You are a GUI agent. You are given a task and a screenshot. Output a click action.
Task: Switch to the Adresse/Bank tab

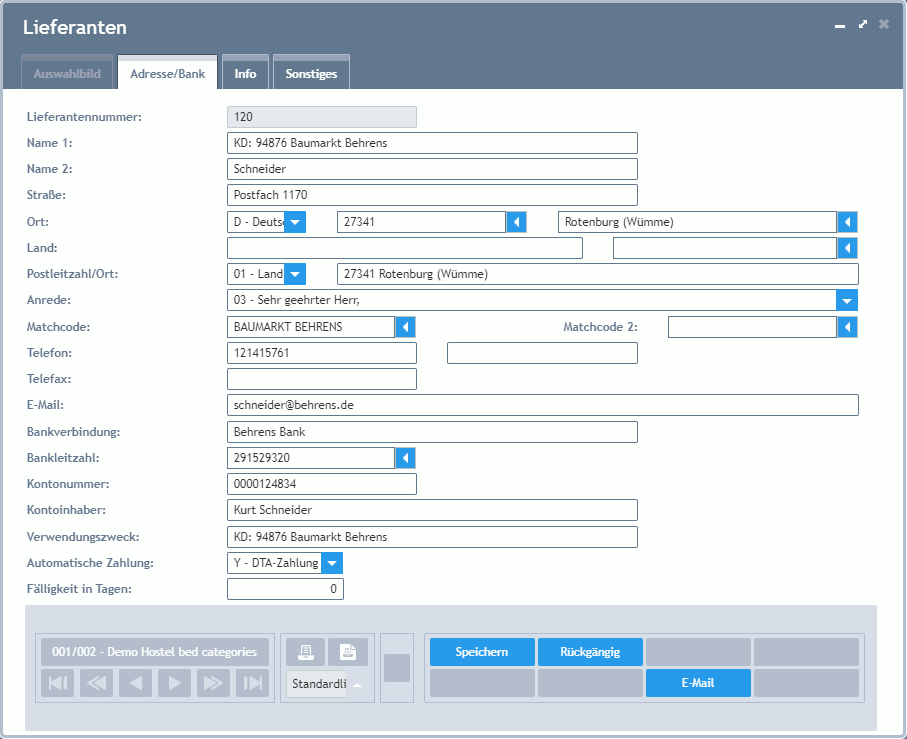(168, 73)
